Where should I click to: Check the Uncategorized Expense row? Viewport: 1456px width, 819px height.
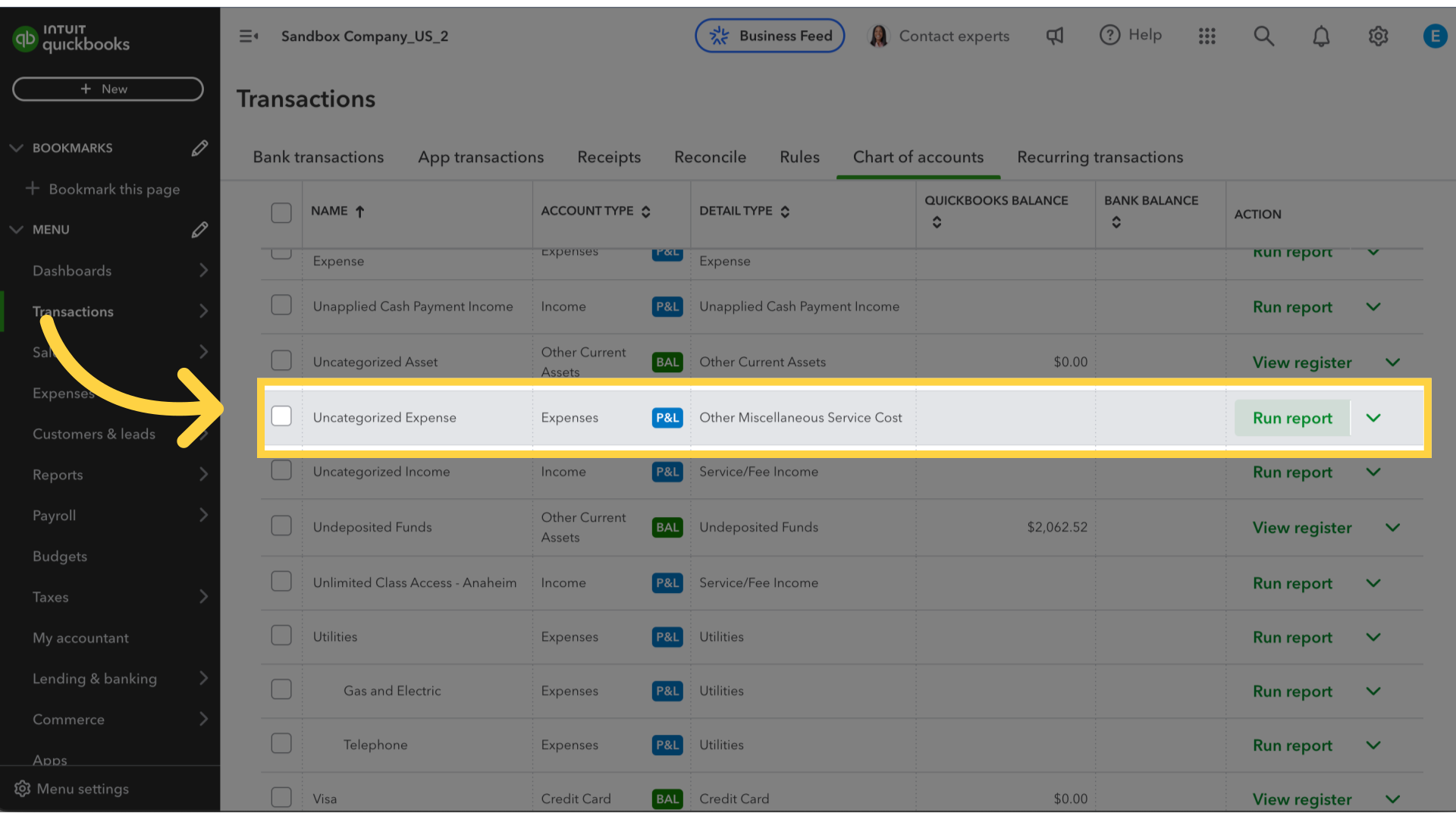tap(281, 416)
